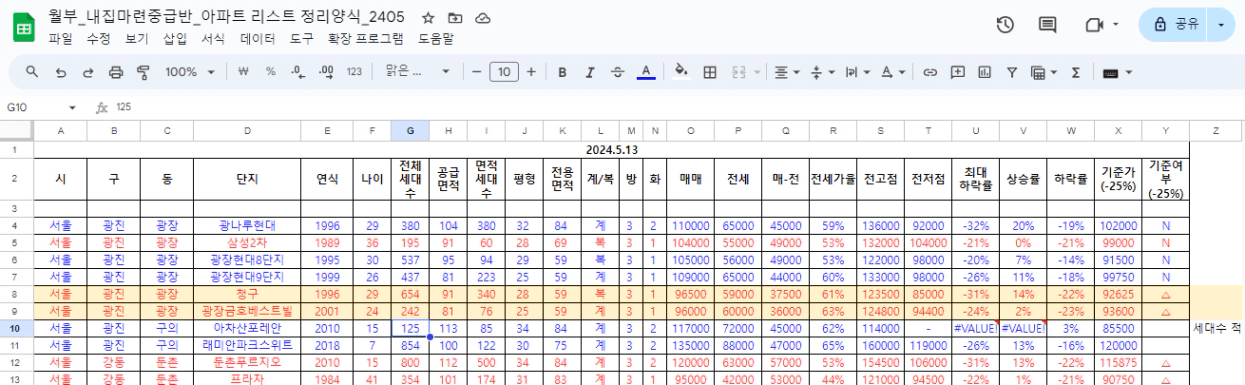Open version history clock icon
The height and width of the screenshot is (385, 1245).
pos(1006,25)
